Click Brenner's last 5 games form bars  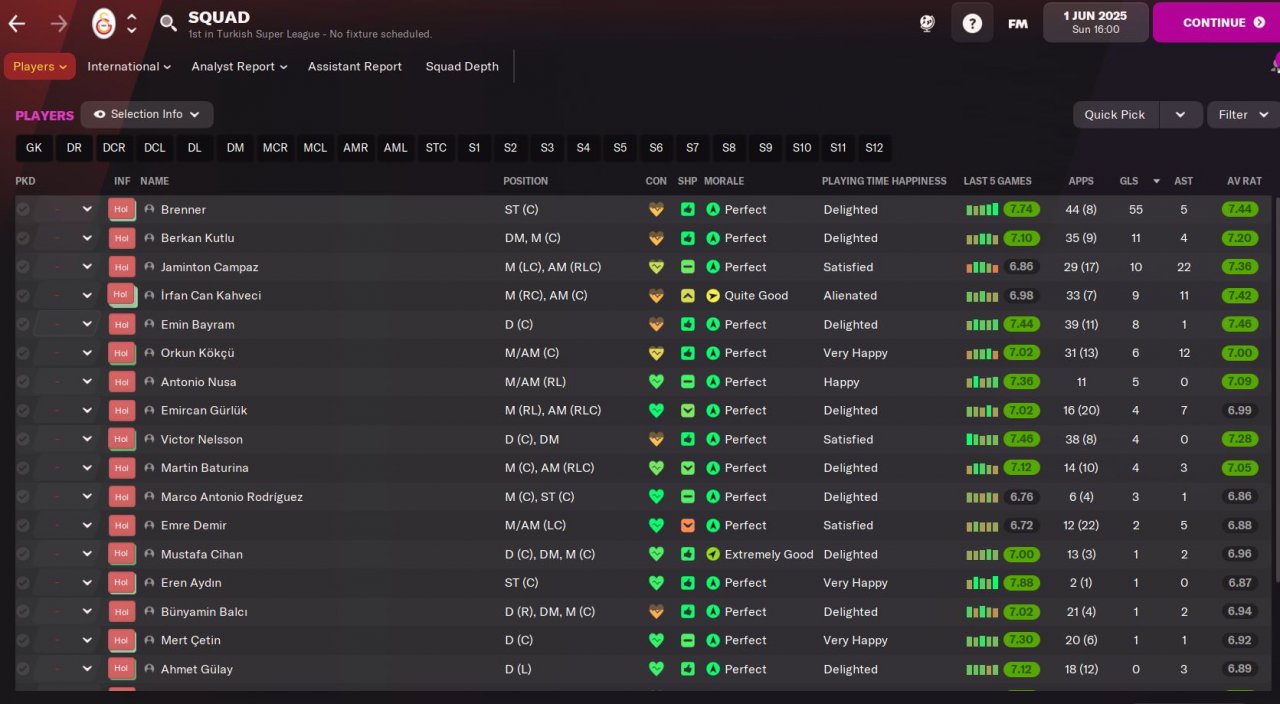point(982,210)
